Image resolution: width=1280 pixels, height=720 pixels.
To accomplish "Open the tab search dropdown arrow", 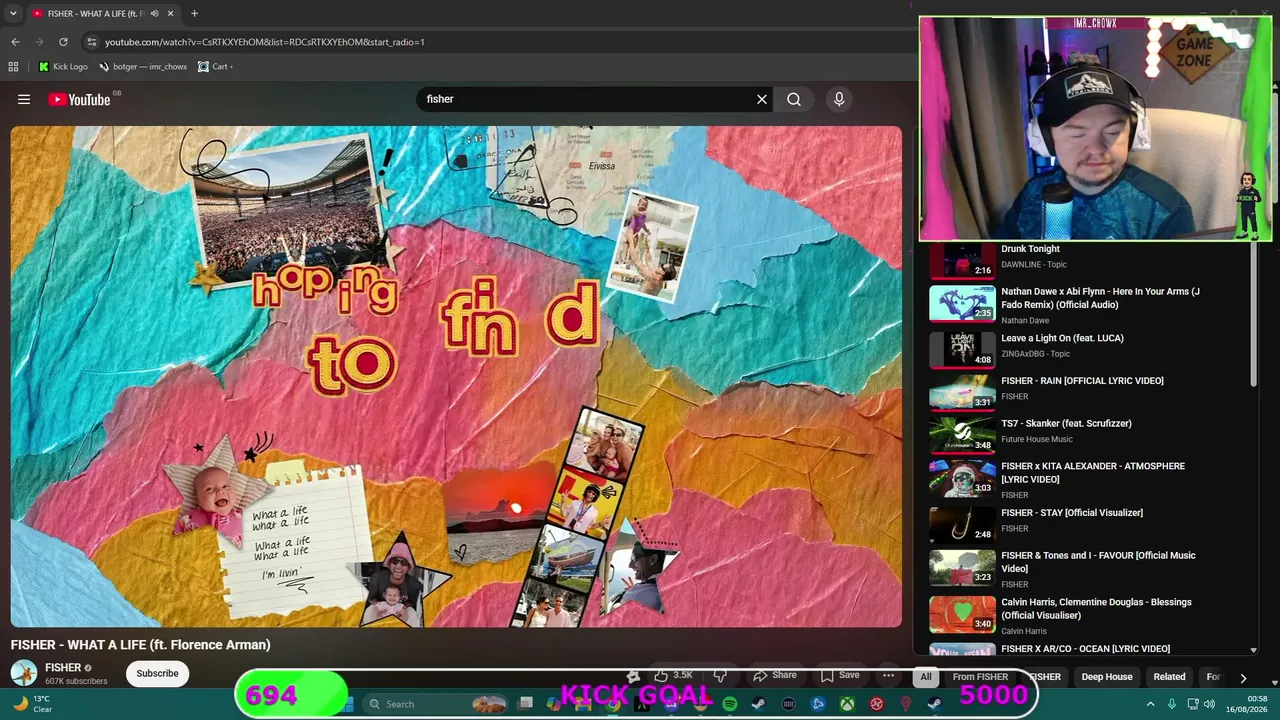I will click(13, 13).
